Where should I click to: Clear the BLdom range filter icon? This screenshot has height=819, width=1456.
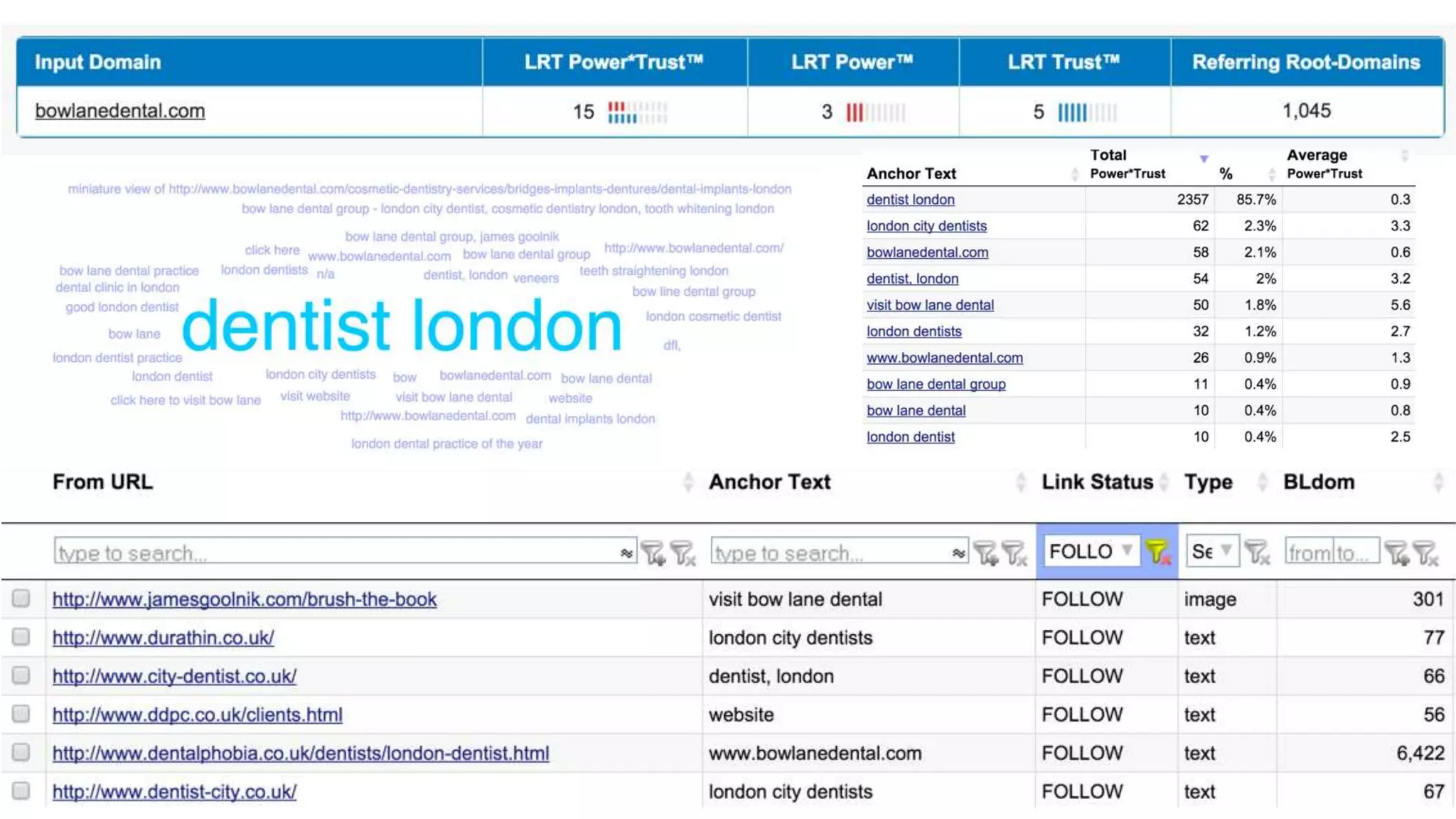1426,552
